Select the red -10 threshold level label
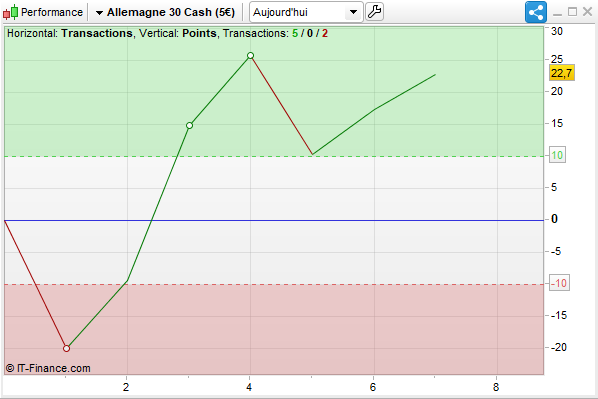 [x=559, y=283]
